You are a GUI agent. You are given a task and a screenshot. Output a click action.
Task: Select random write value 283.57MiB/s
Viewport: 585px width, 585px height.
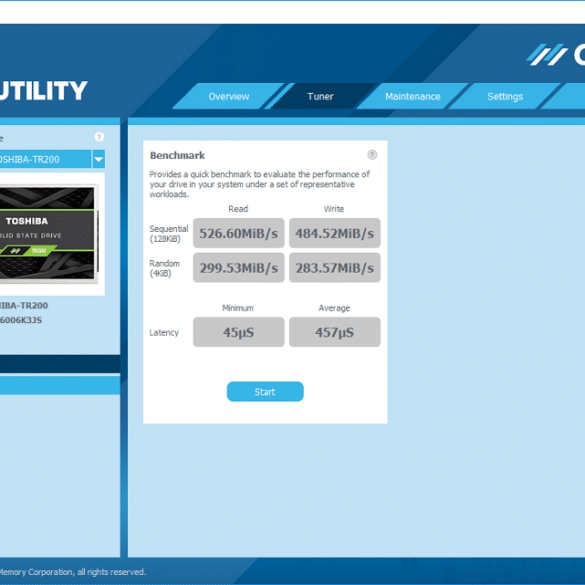coord(335,268)
